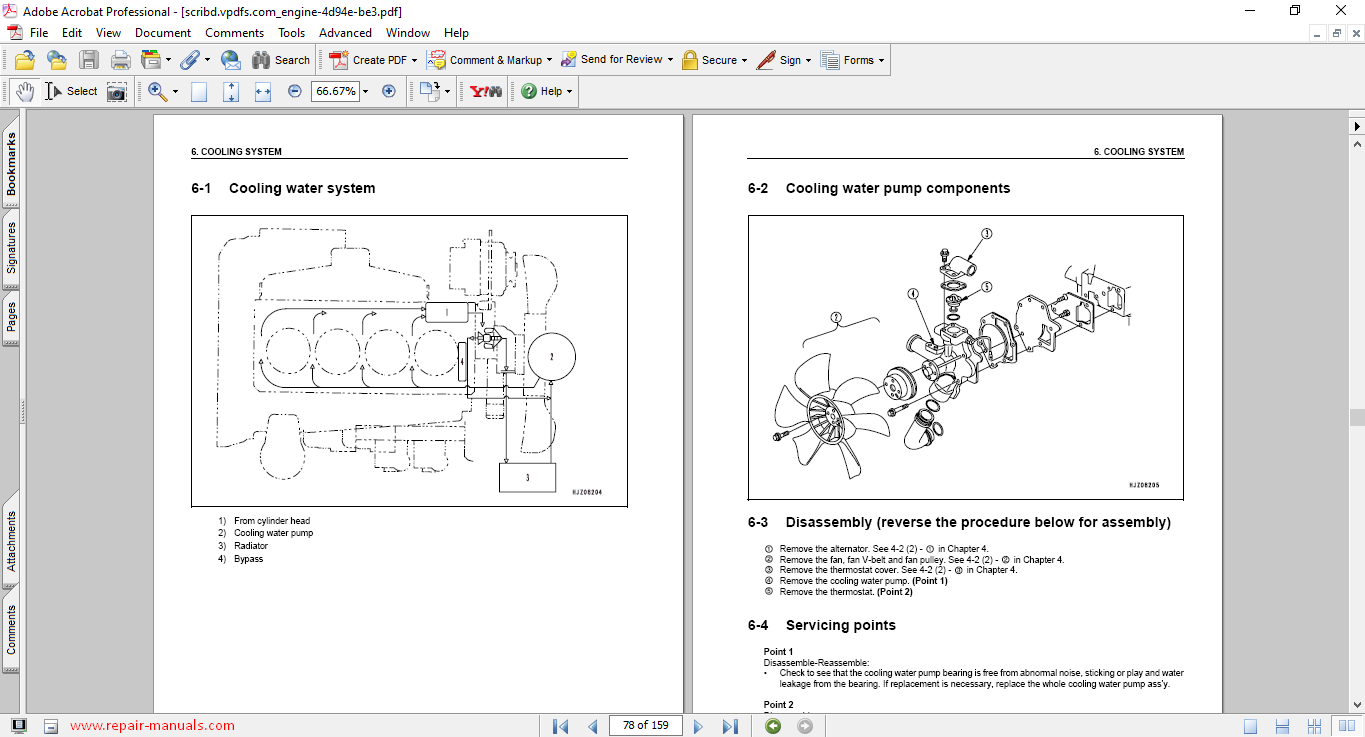This screenshot has height=737, width=1365.
Task: Click the vertical scrollbar thumb
Action: [1356, 418]
